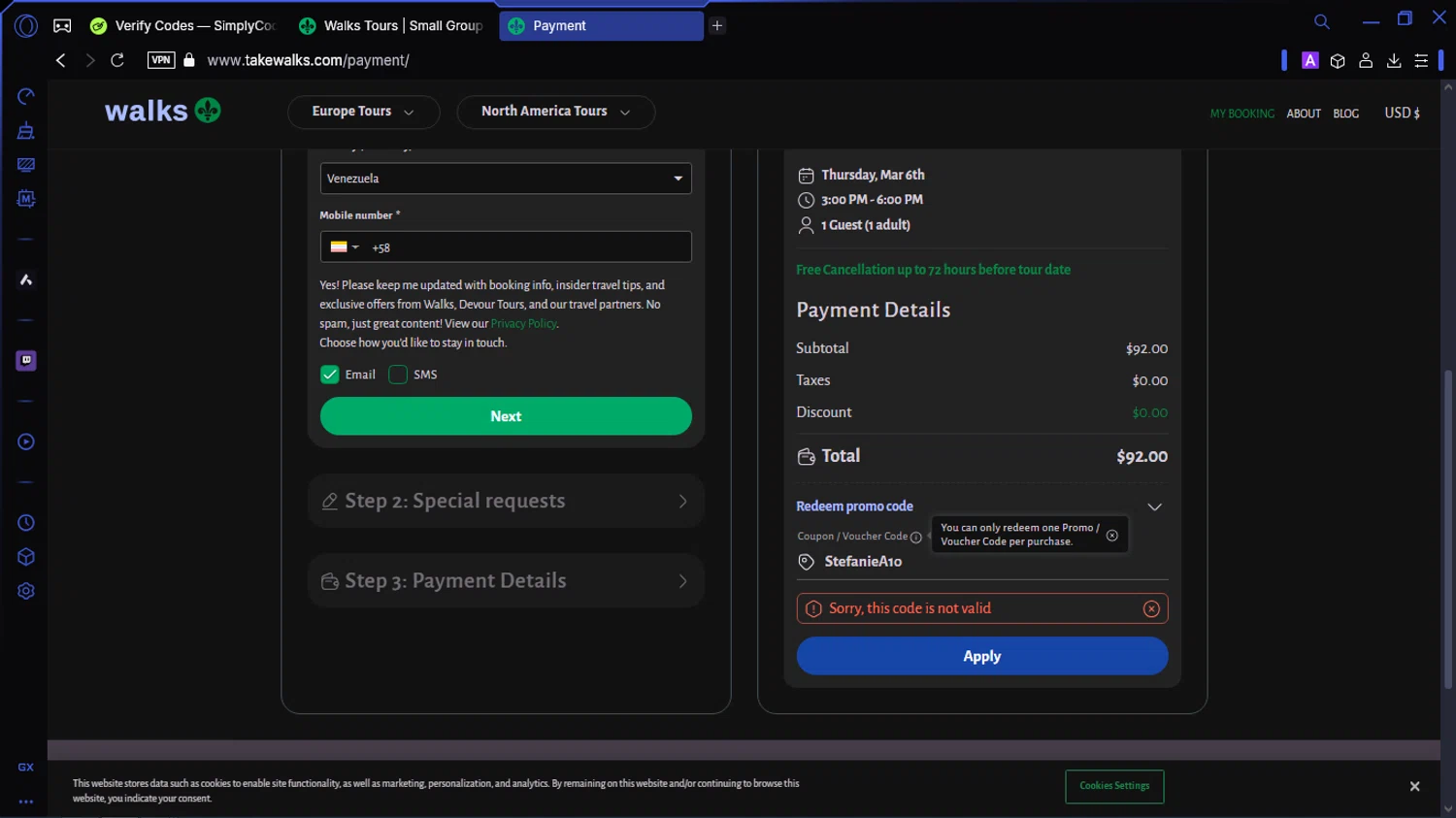Click the Redeem promo code link
This screenshot has height=818, width=1456.
(854, 507)
